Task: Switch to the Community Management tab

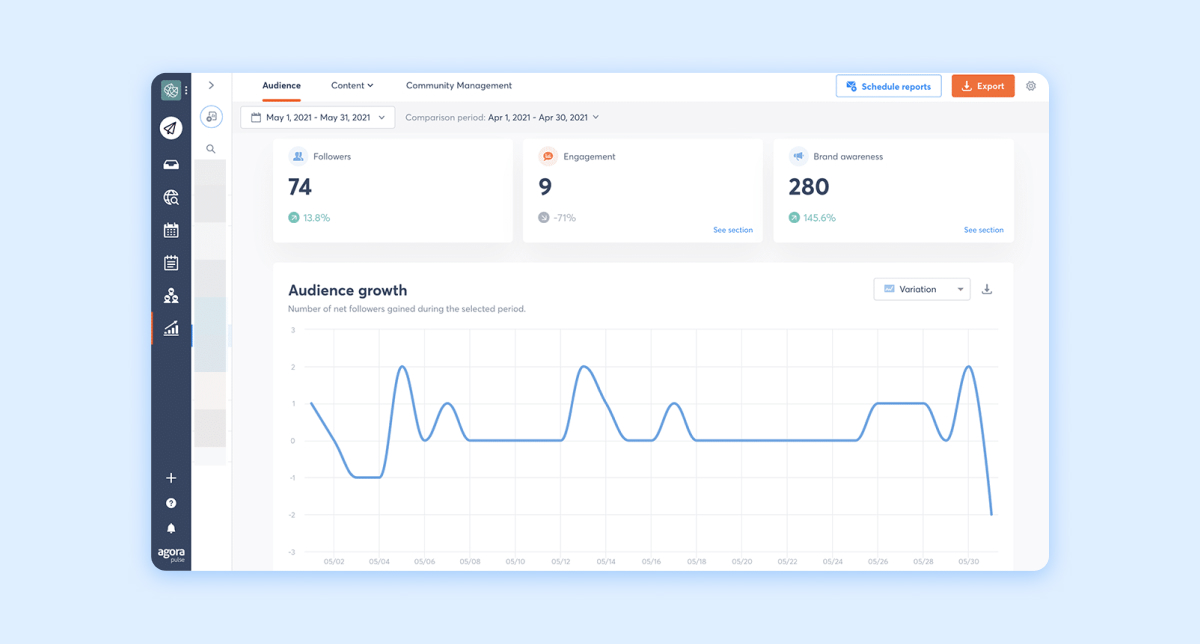Action: (459, 86)
